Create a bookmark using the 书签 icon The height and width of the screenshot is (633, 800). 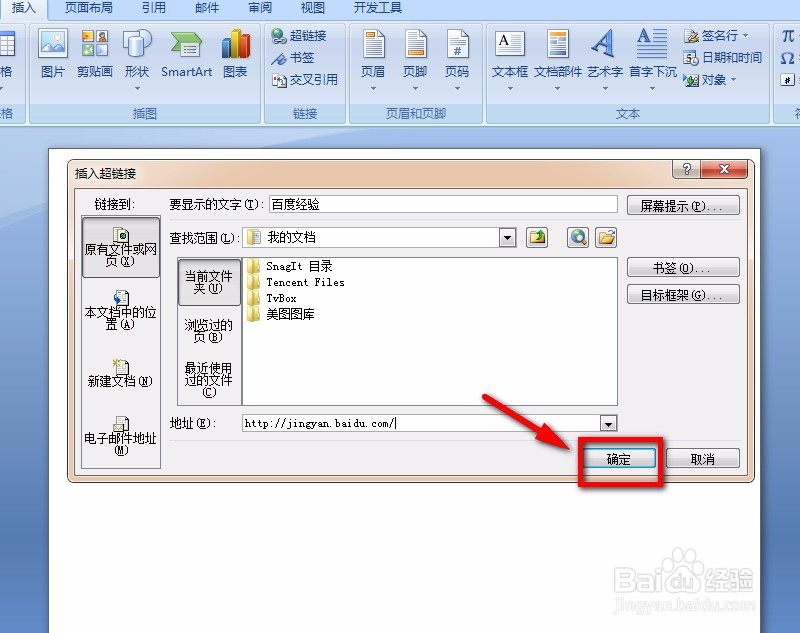click(x=294, y=58)
